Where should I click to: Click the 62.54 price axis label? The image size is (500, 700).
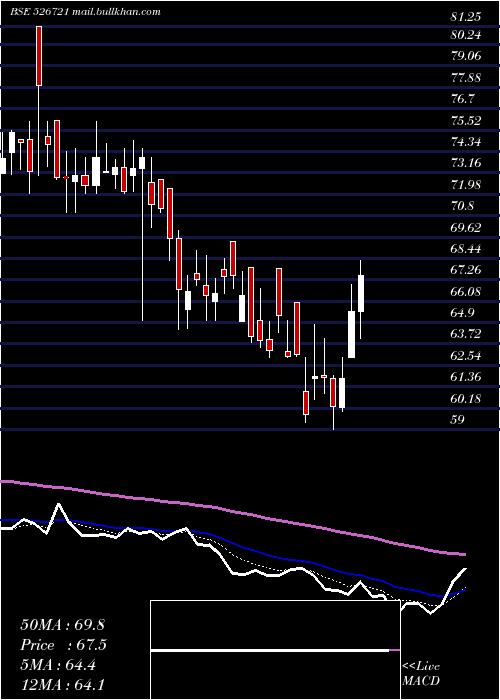(x=466, y=355)
